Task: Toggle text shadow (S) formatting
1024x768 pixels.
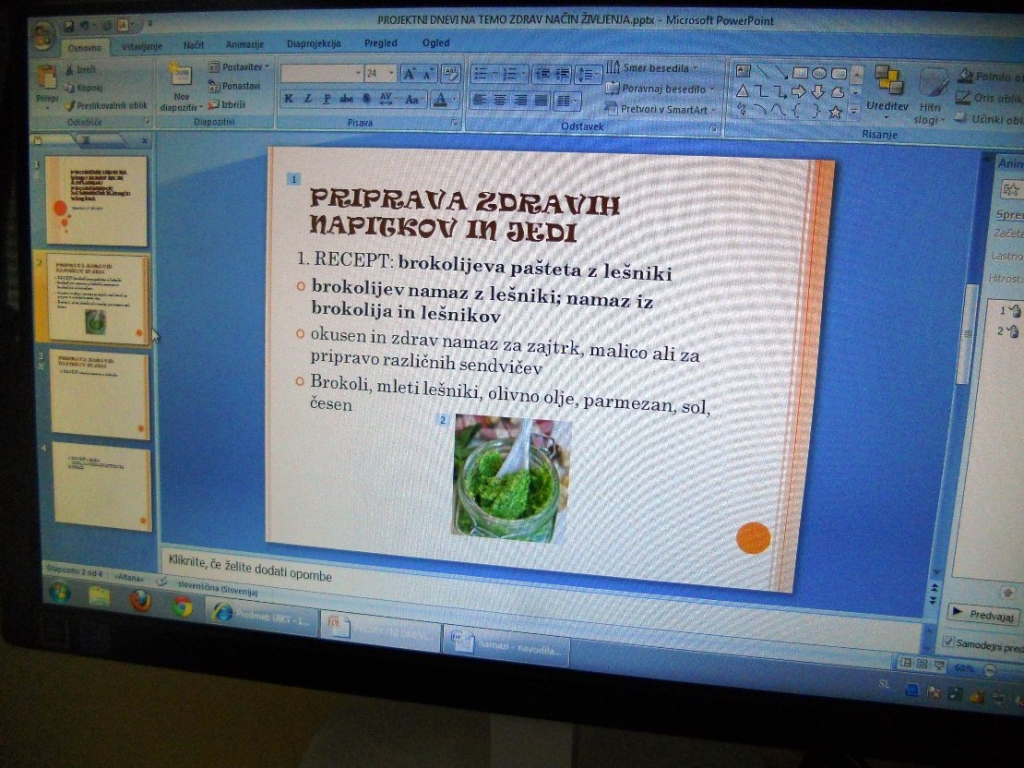Action: click(366, 99)
